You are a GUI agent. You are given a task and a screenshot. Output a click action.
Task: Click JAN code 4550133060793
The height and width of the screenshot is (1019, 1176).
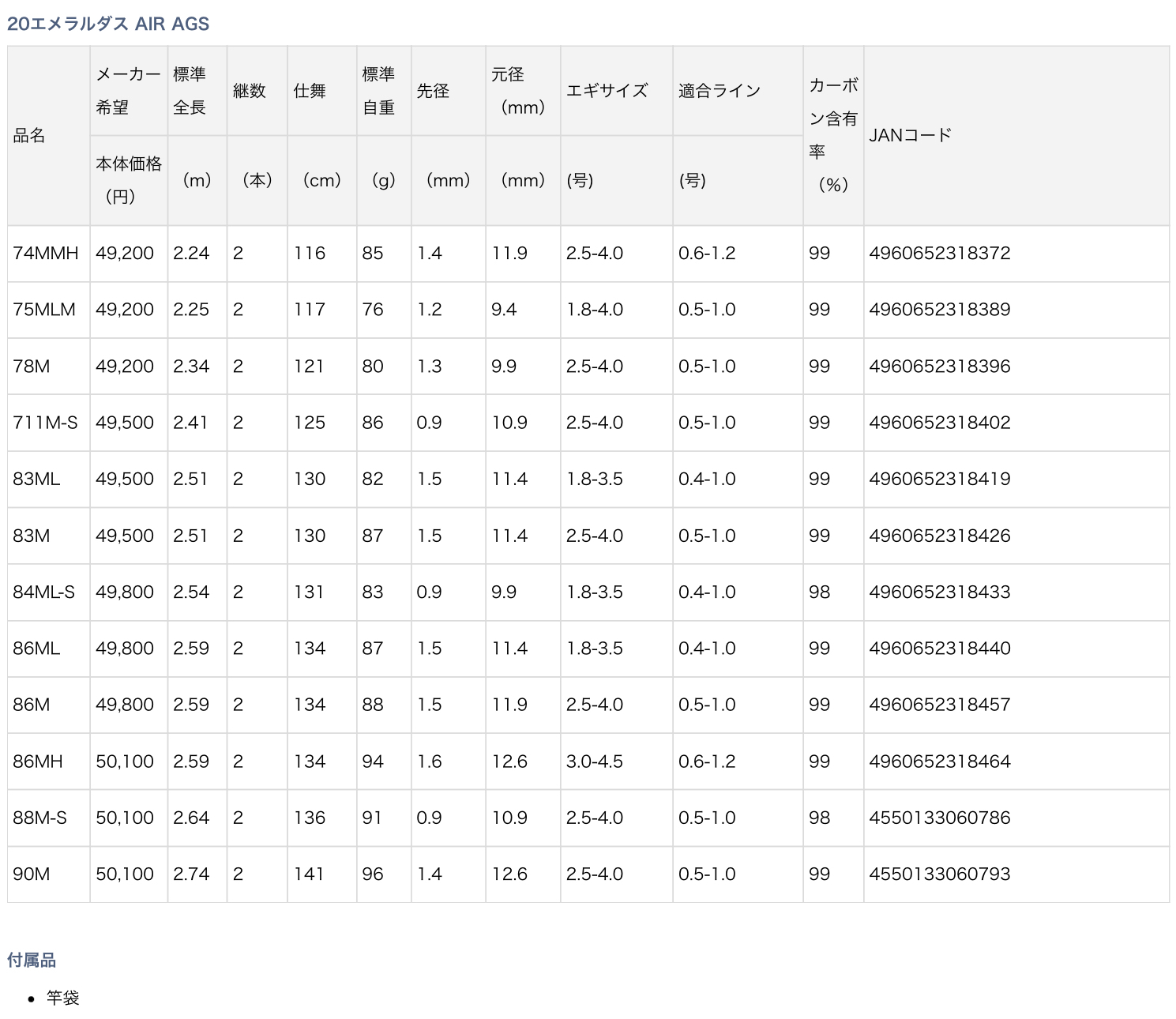tap(940, 874)
